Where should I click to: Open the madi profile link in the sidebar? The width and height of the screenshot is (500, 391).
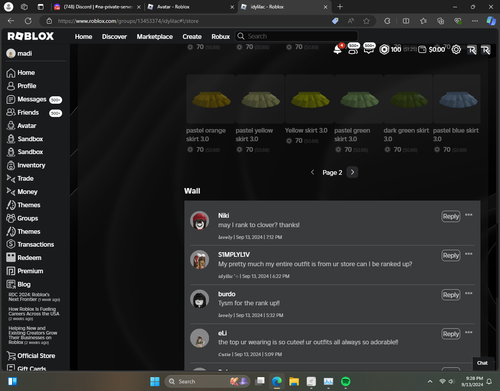(19, 53)
